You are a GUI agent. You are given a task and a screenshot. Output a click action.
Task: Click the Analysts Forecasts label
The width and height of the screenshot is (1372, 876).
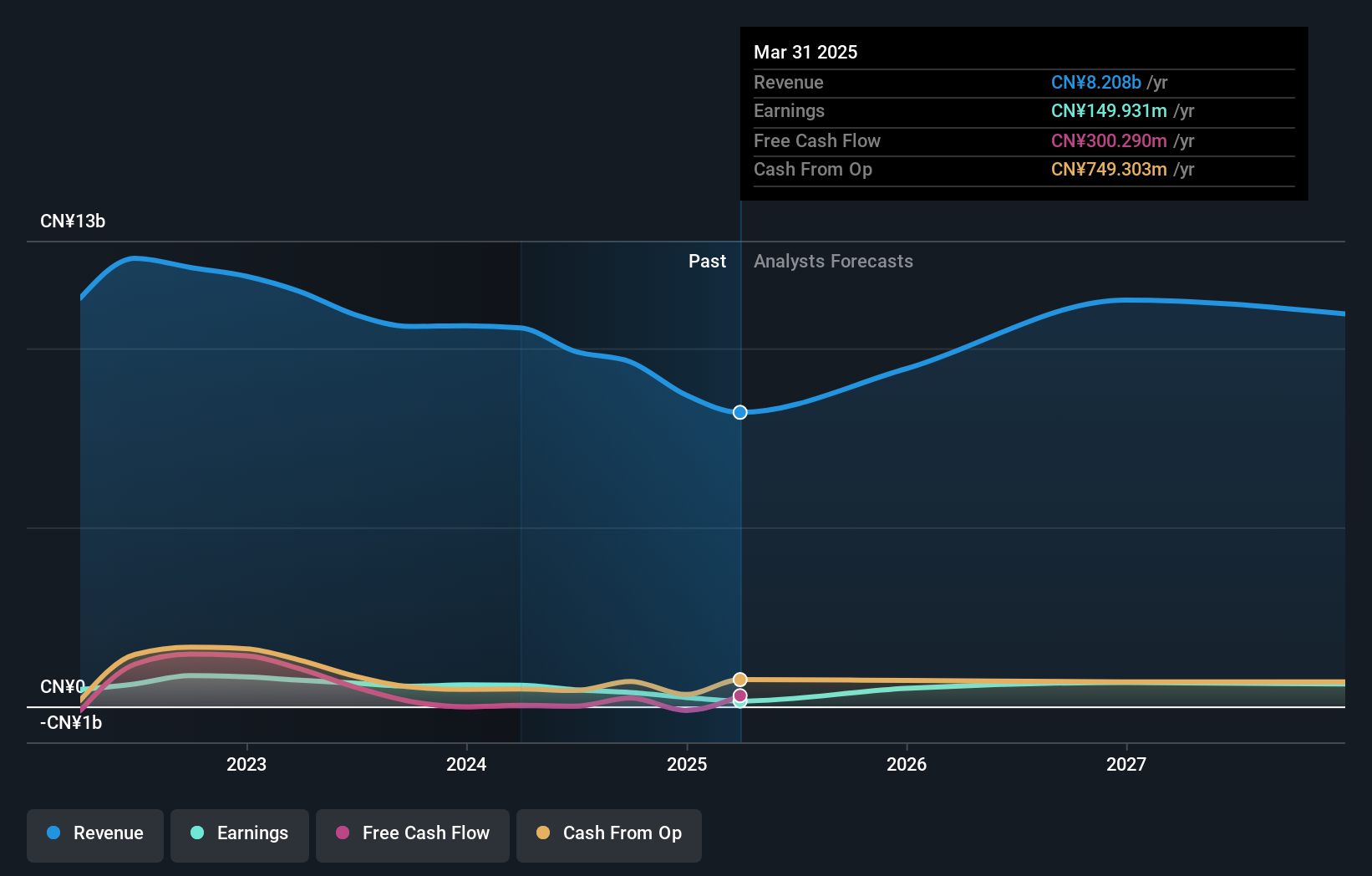tap(833, 262)
